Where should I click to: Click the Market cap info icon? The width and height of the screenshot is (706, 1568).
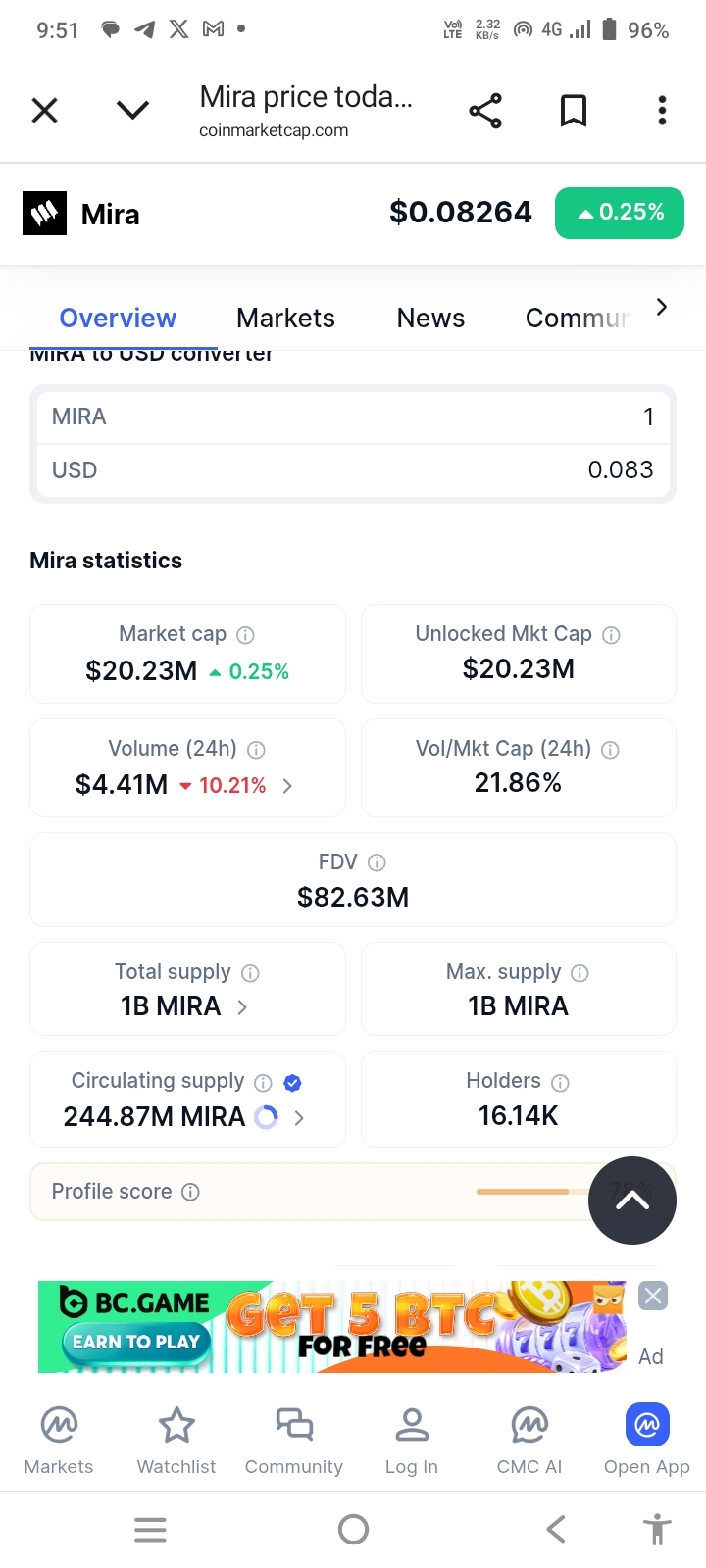pyautogui.click(x=246, y=635)
